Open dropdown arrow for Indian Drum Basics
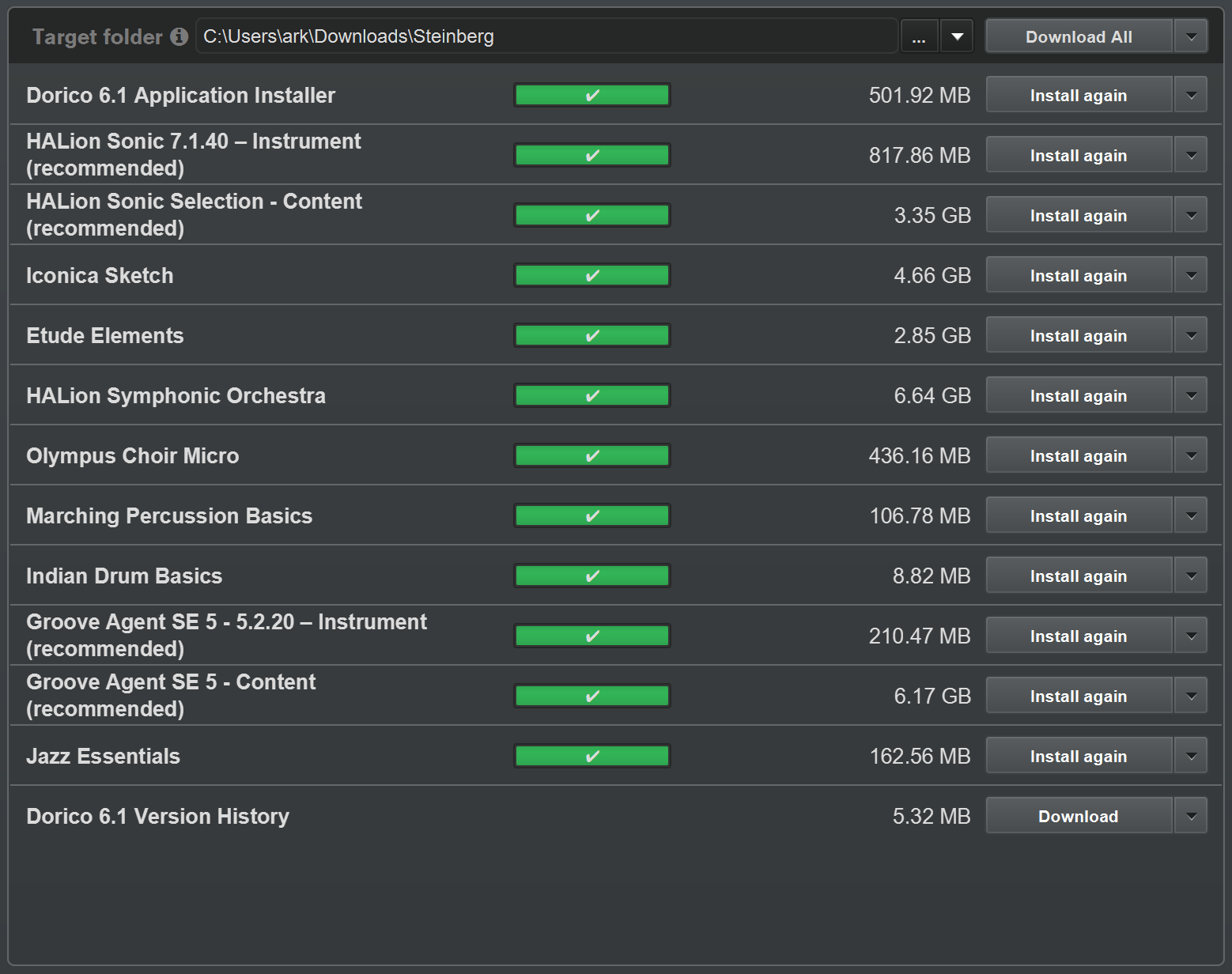Image resolution: width=1232 pixels, height=974 pixels. point(1191,576)
